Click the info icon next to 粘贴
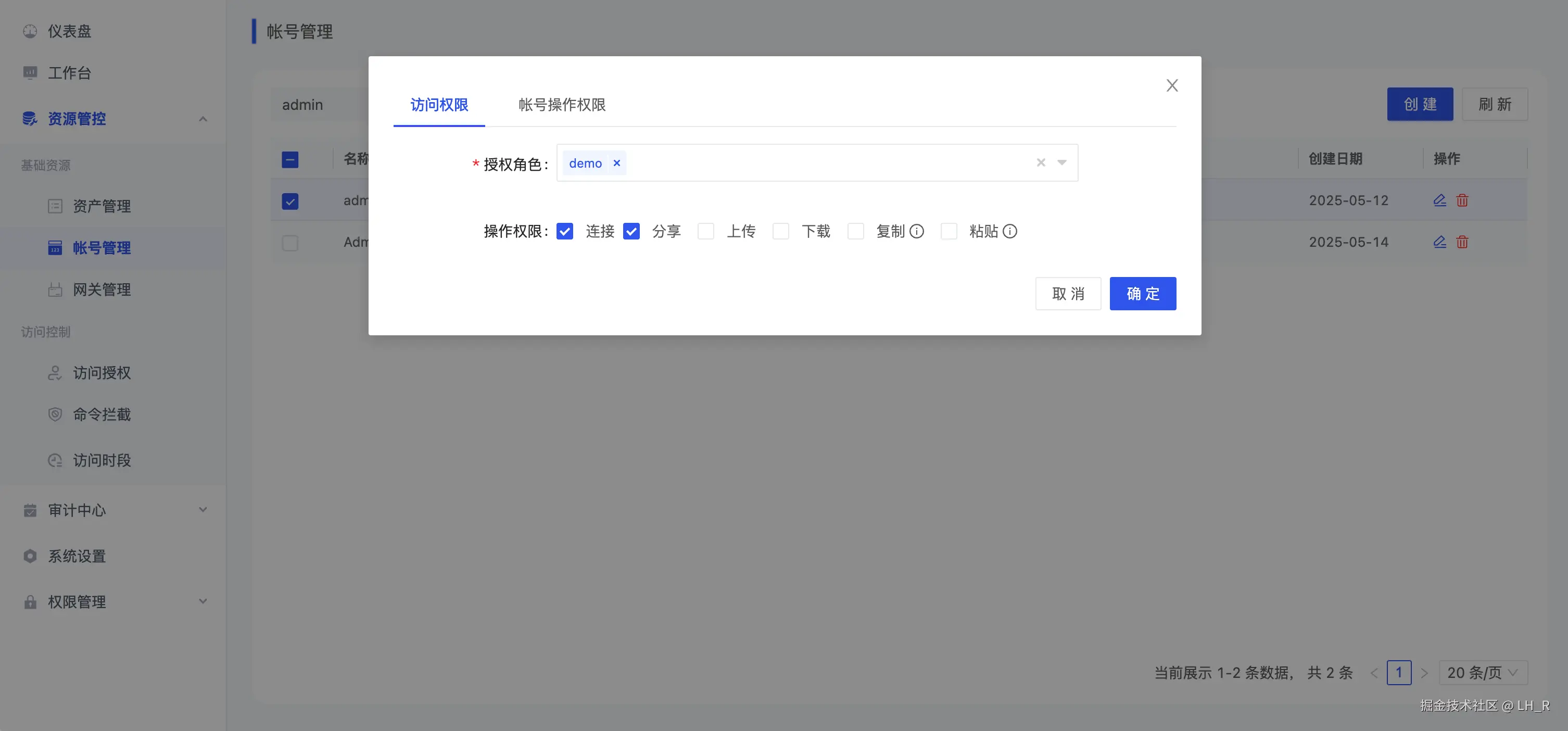The width and height of the screenshot is (1568, 731). 1009,231
